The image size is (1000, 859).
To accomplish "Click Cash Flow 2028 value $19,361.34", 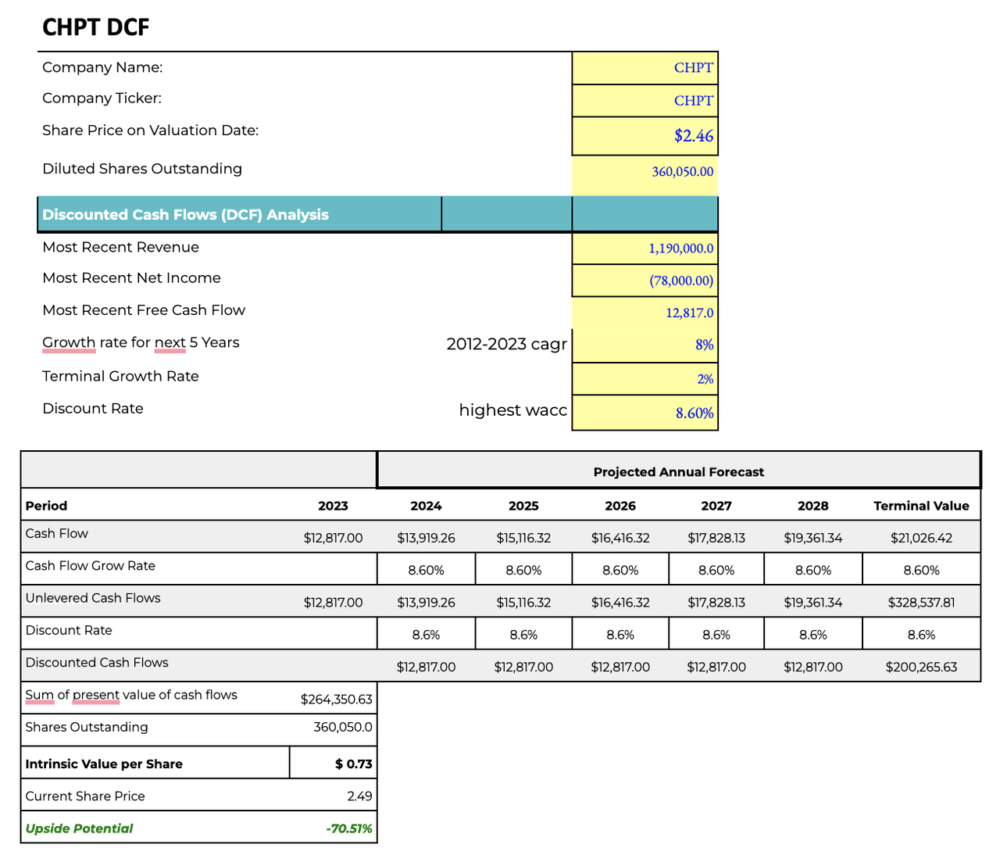I will [813, 538].
